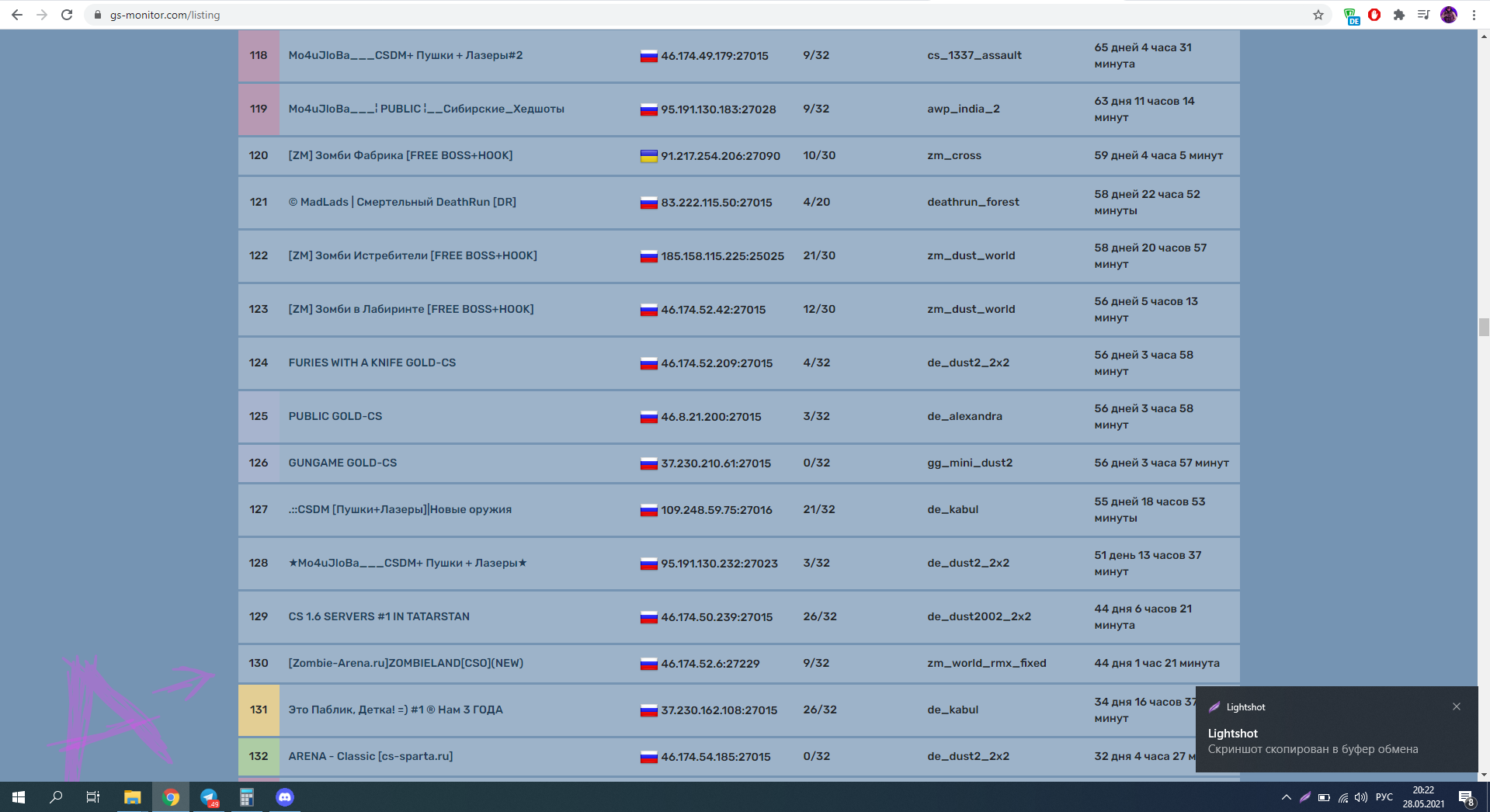The image size is (1490, 812).
Task: Open the Chrome profile avatar
Action: point(1449,15)
